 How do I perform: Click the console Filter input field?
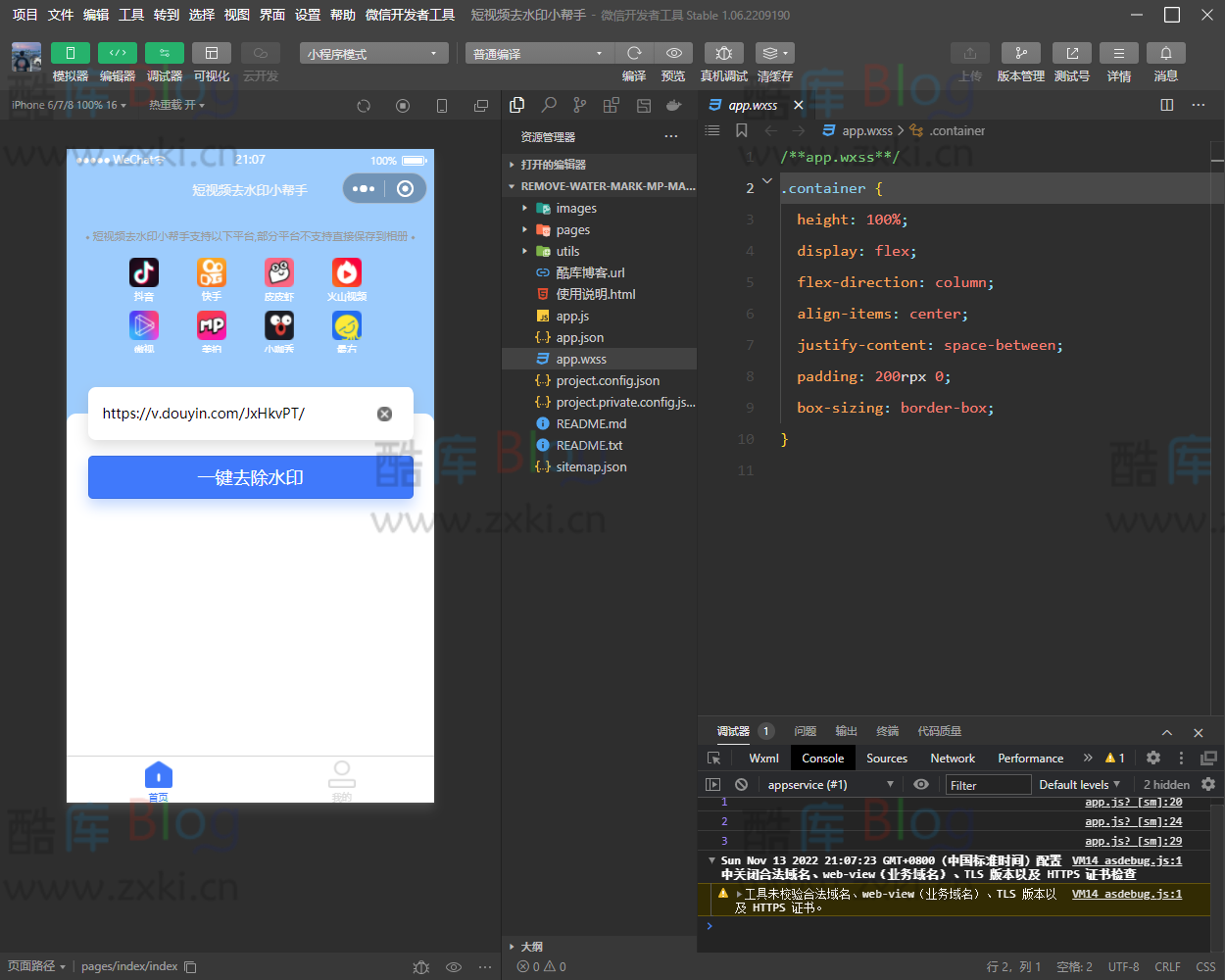(x=987, y=785)
